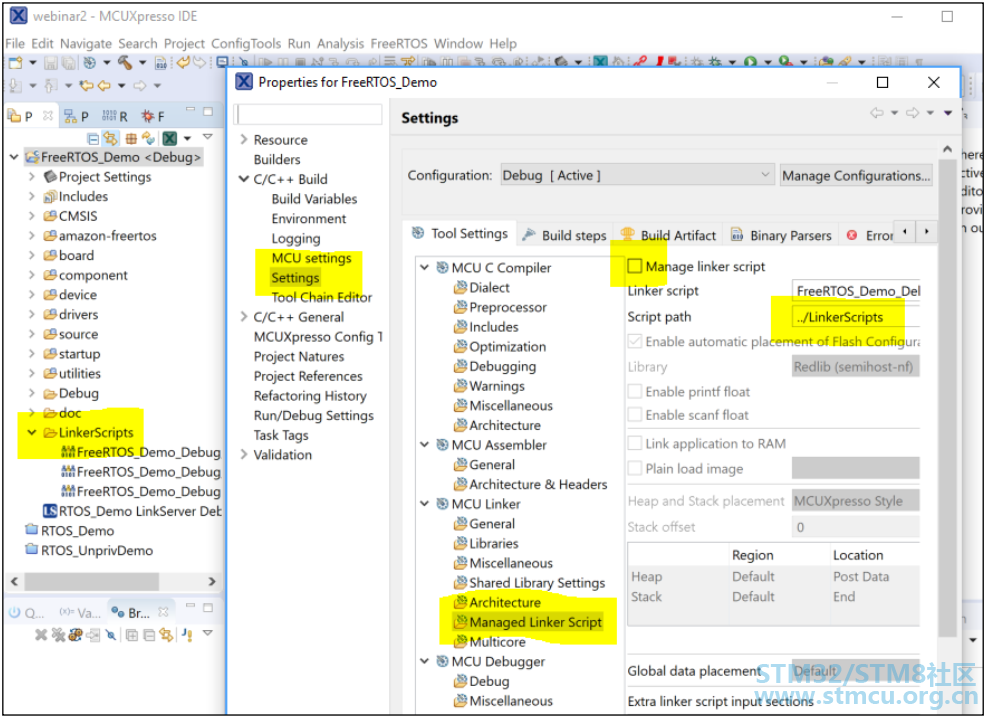
Task: Expand the amazon-freertos folder
Action: tap(31, 235)
